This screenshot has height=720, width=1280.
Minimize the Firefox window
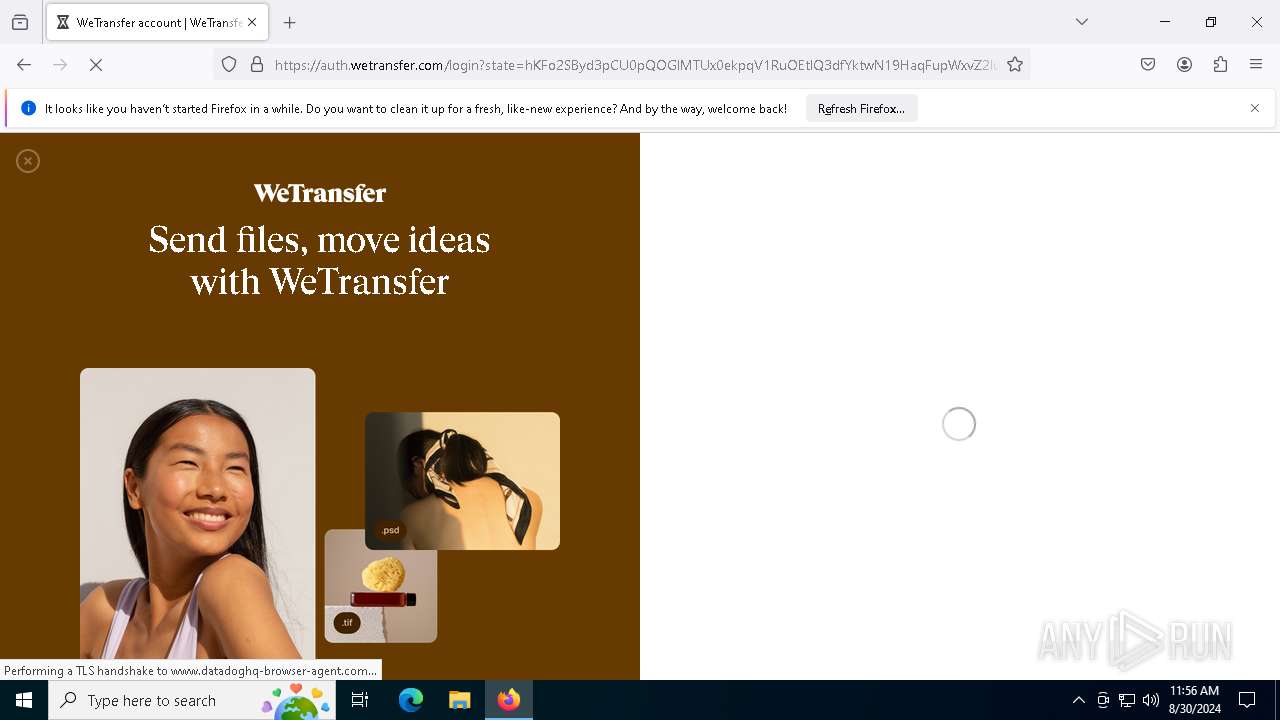(x=1165, y=22)
